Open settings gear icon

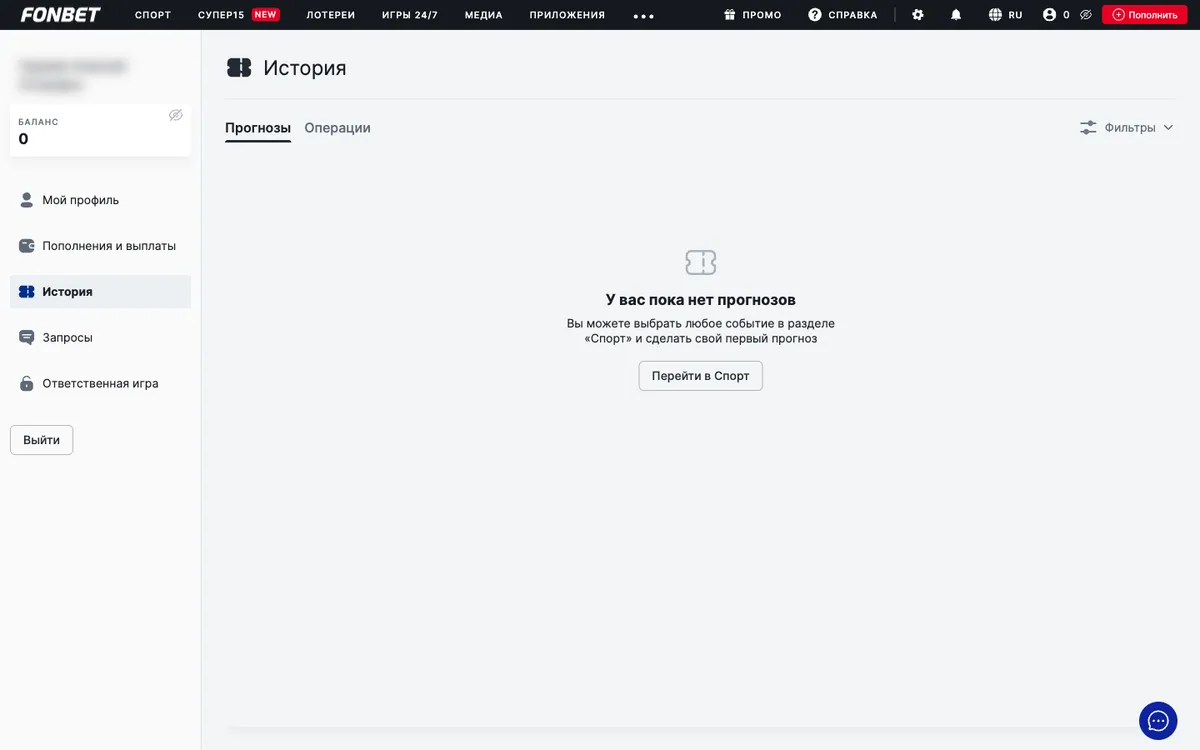pyautogui.click(x=918, y=15)
